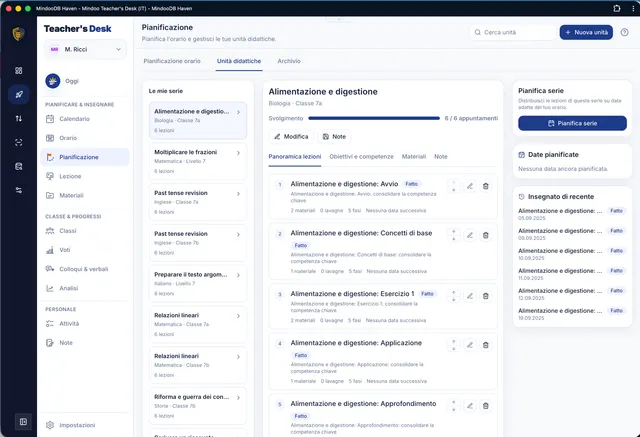Click the Nuova unità button
640x437 pixels.
click(x=586, y=32)
